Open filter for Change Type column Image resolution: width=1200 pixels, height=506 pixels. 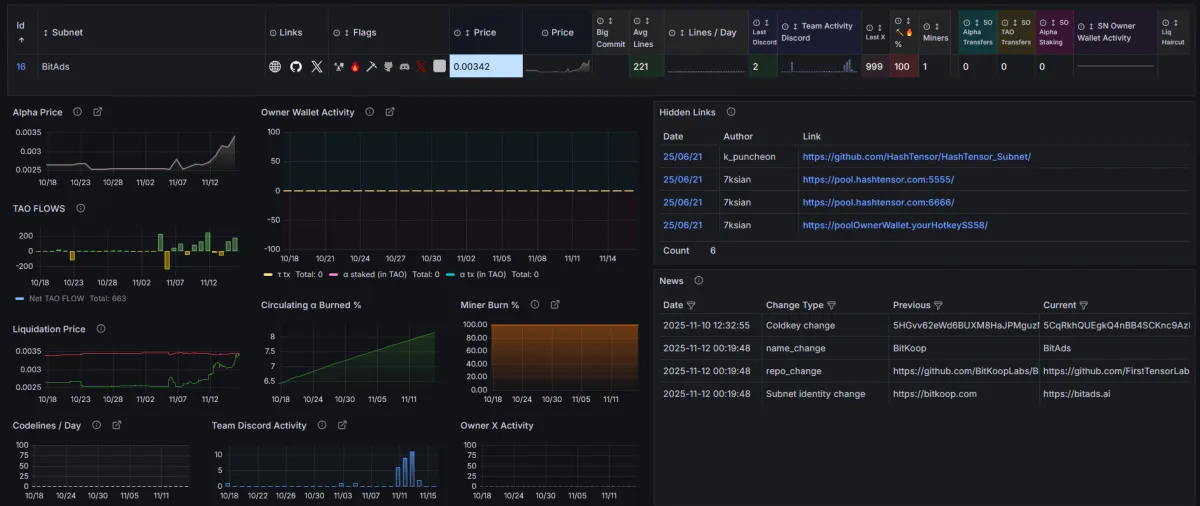831,305
